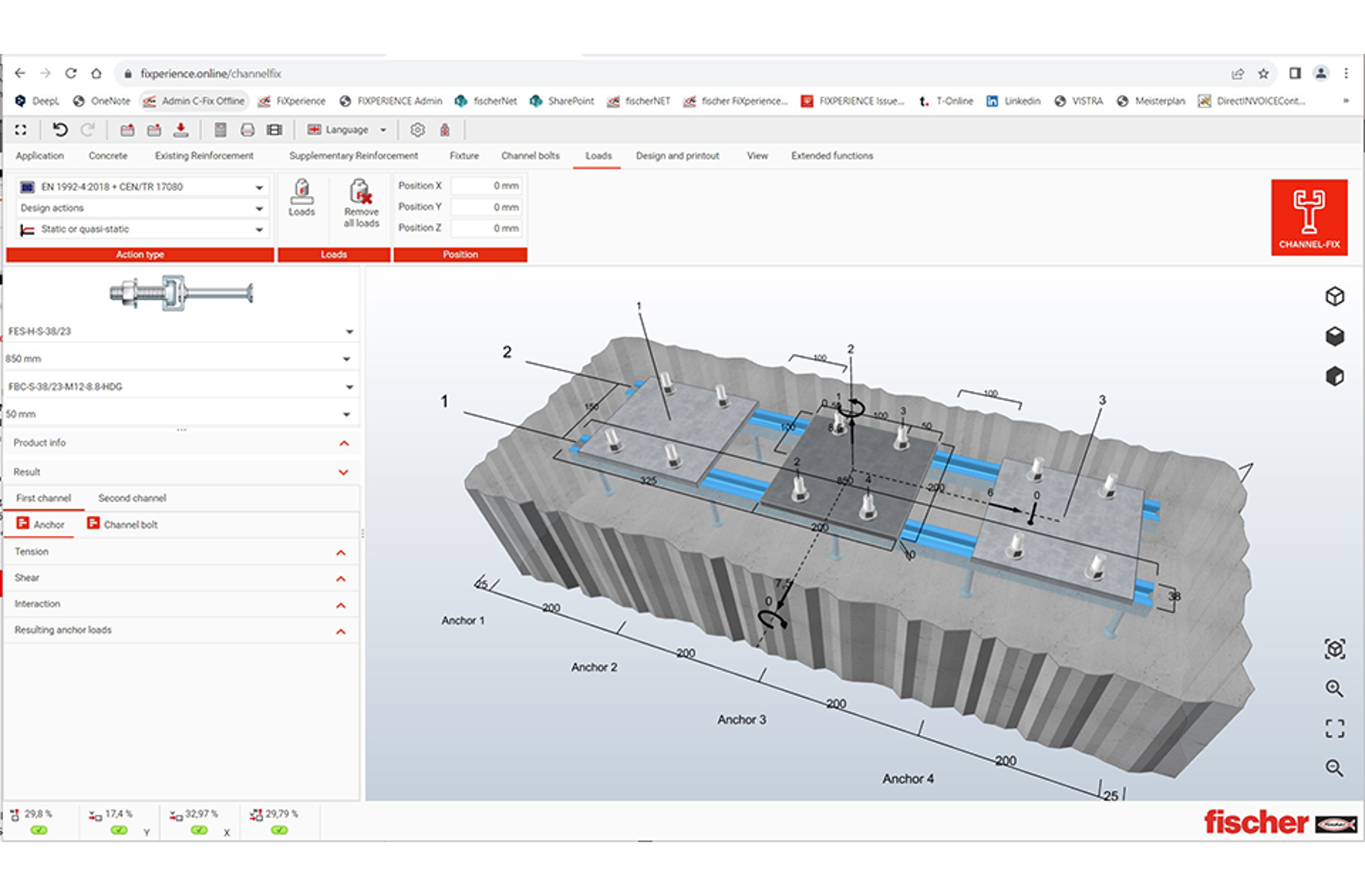Switch to the Channel bolts tab
The image size is (1365, 896).
coord(530,156)
